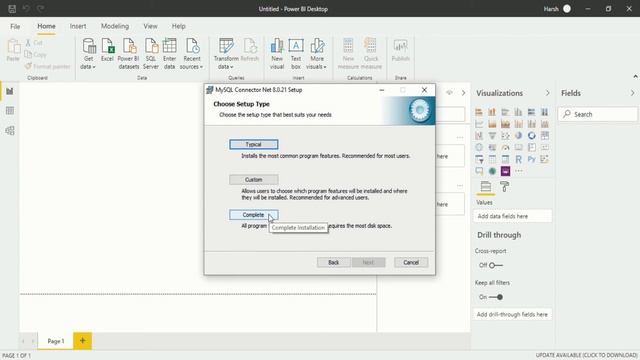Select the Ribbon chart visualization
The height and width of the screenshot is (360, 640).
[544, 124]
